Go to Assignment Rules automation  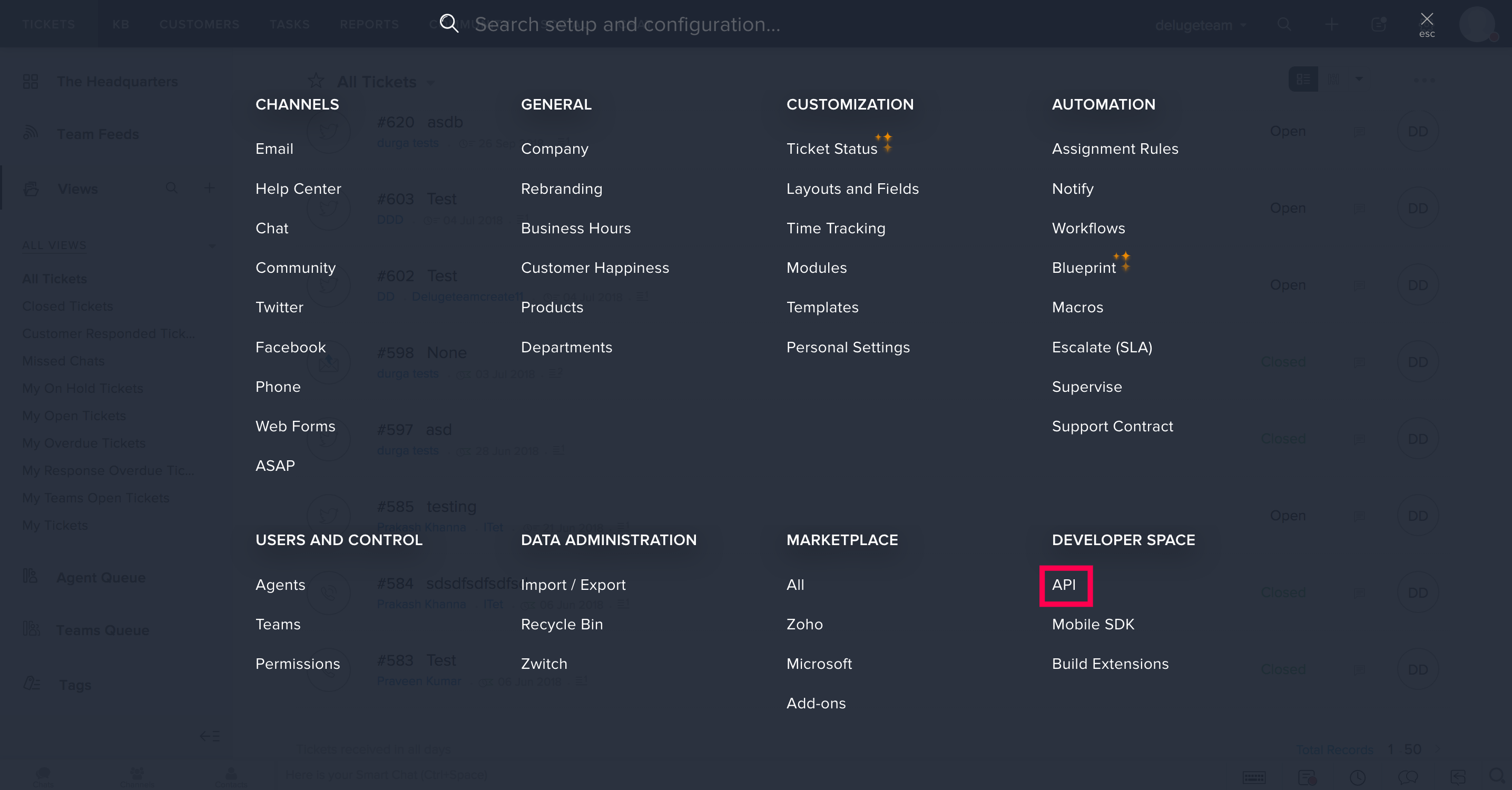coord(1115,149)
